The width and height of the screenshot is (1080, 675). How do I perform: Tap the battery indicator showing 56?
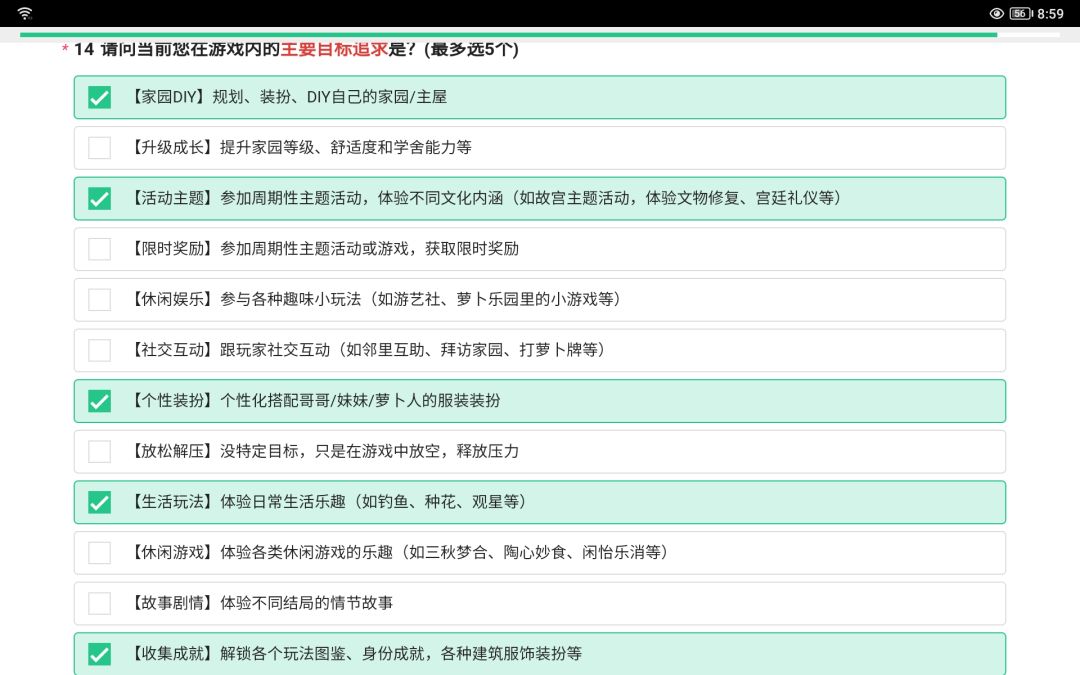[x=1021, y=13]
